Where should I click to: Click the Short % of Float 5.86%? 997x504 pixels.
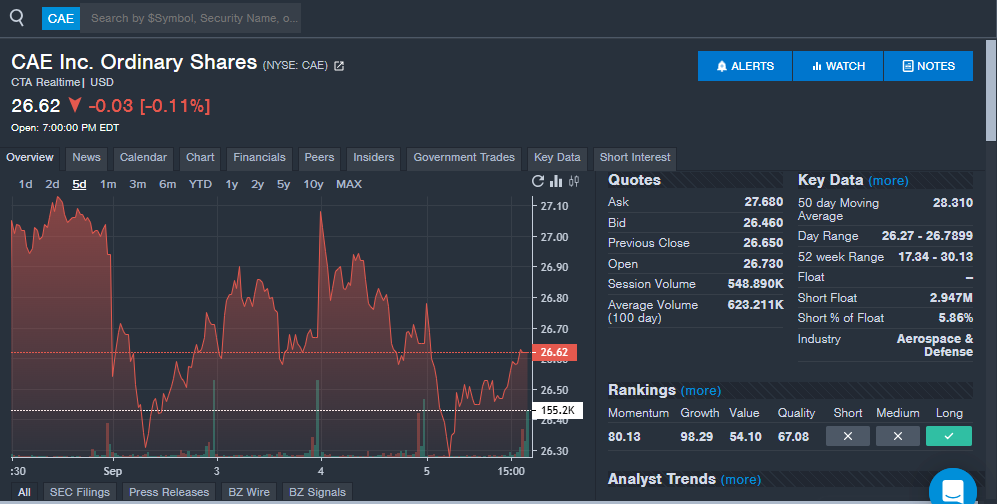click(x=956, y=318)
